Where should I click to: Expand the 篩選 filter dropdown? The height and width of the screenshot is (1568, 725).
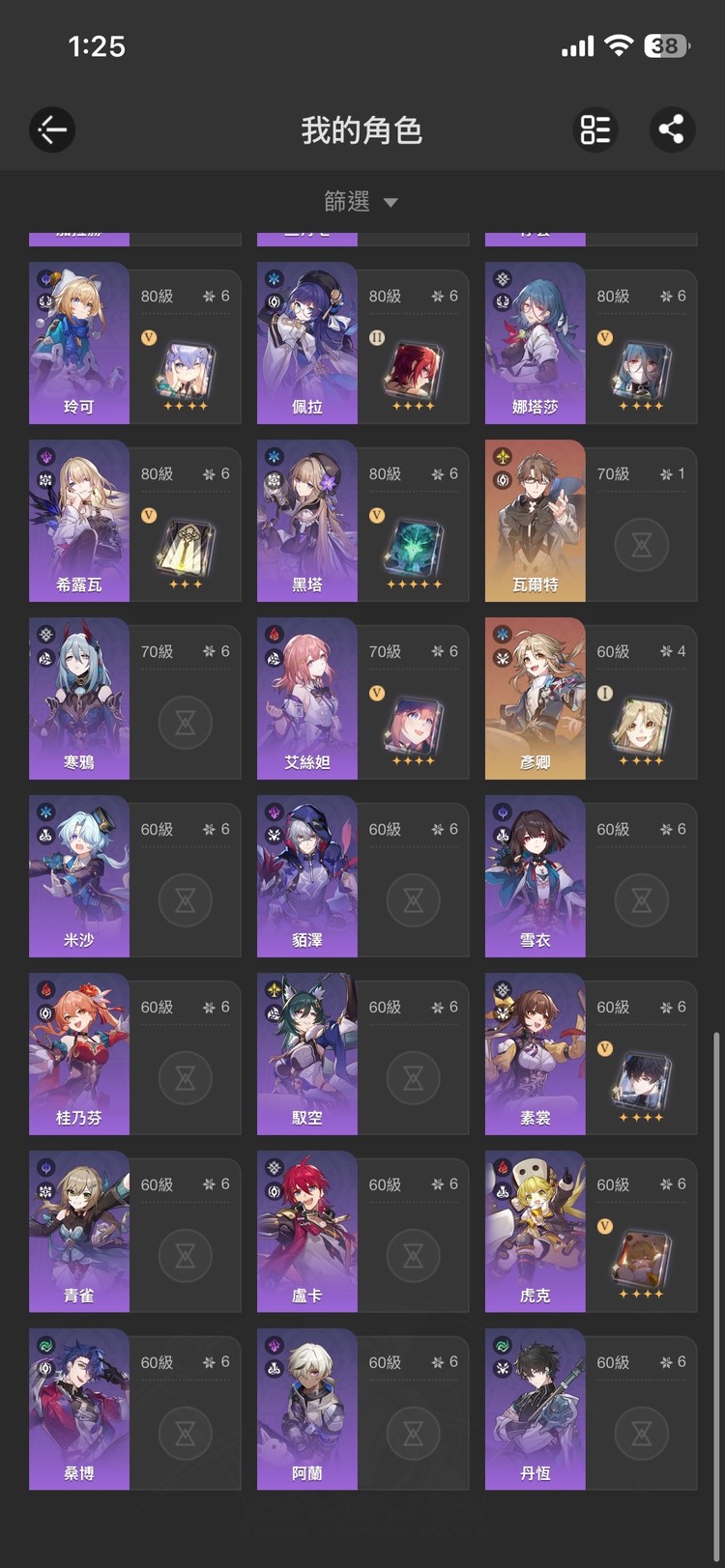coord(362,201)
